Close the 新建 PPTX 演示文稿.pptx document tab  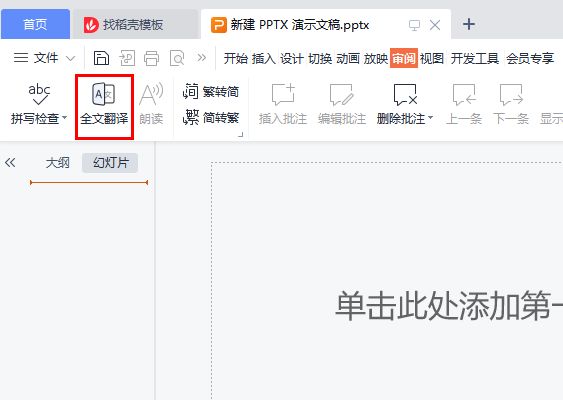[x=435, y=25]
